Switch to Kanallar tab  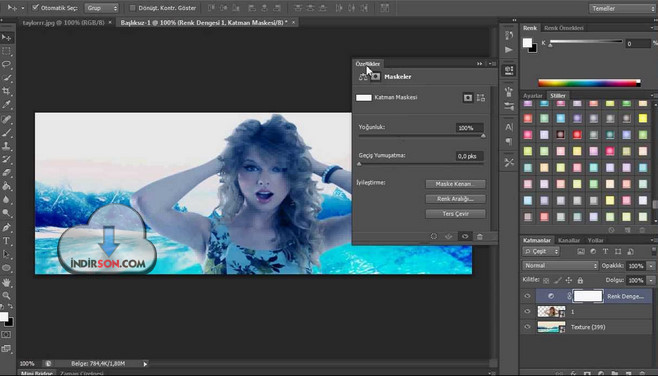[x=569, y=240]
